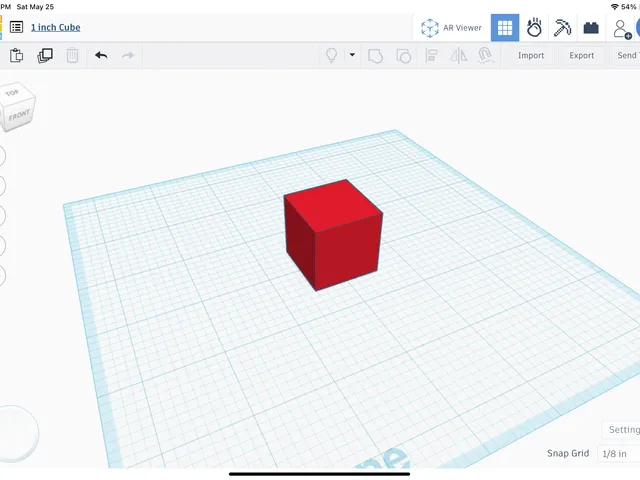The image size is (640, 480).
Task: Switch to the 3D design grid view
Action: click(505, 28)
